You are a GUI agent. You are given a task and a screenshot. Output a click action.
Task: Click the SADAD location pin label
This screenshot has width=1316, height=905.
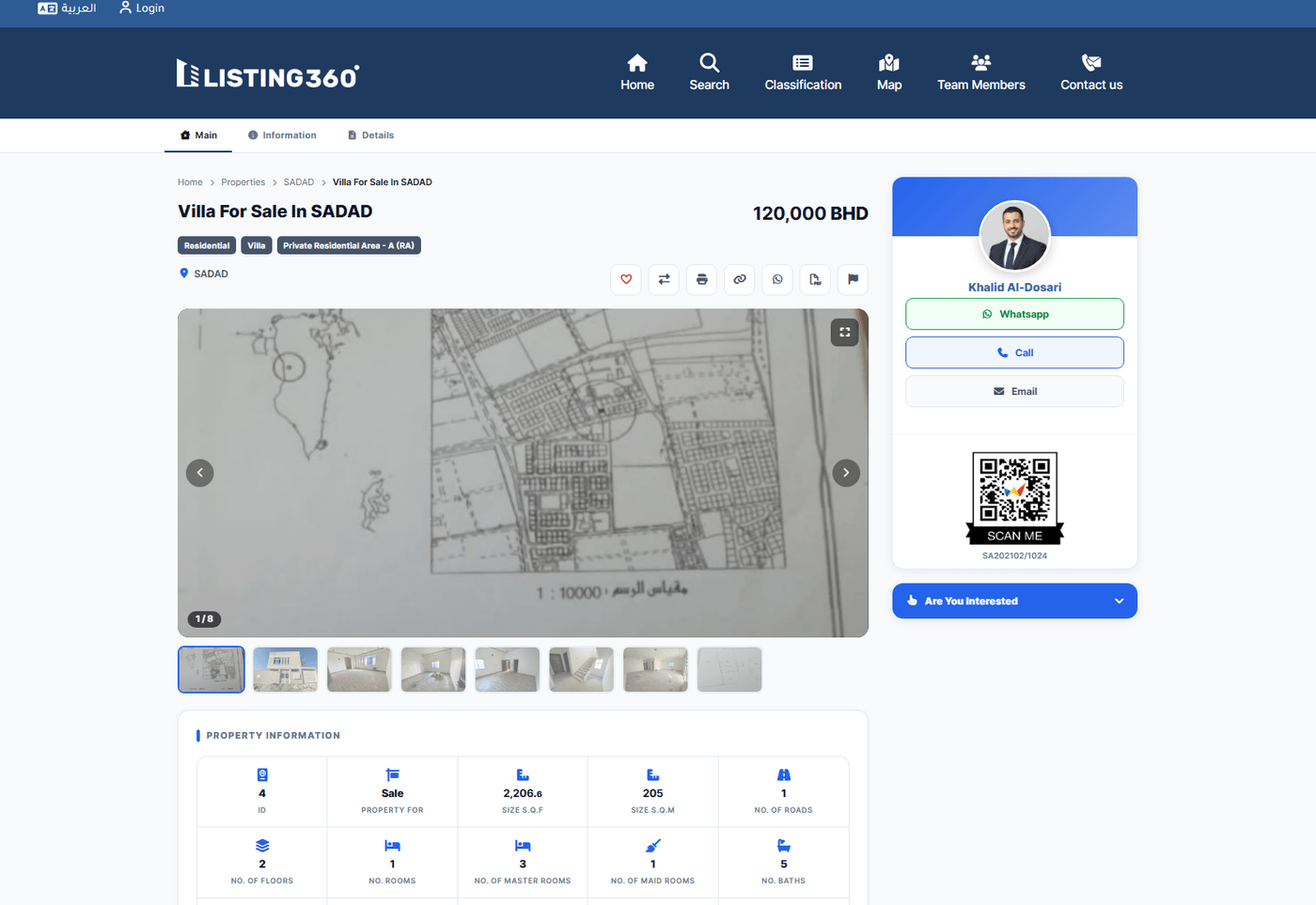coord(204,273)
